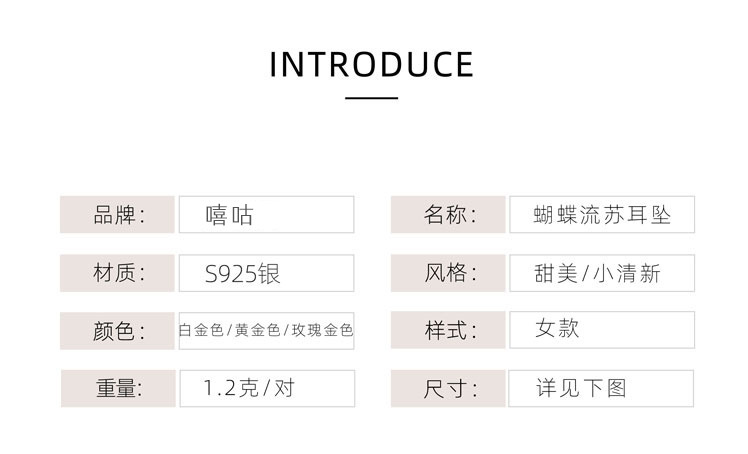Select the 颜色 label cell
The height and width of the screenshot is (454, 748).
(x=119, y=330)
